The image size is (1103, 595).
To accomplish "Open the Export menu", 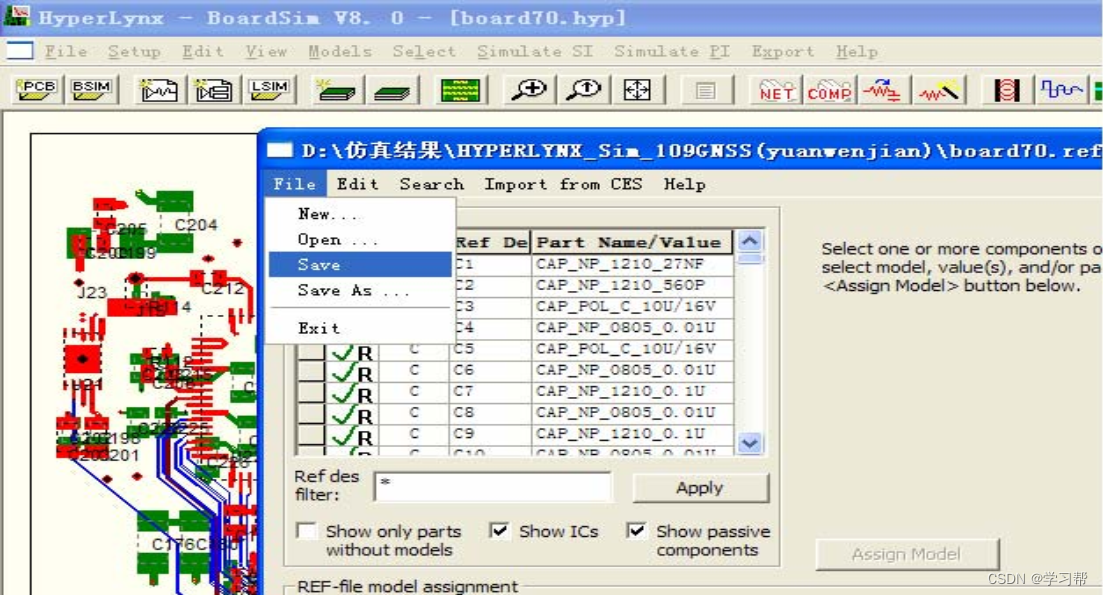I will pos(783,51).
